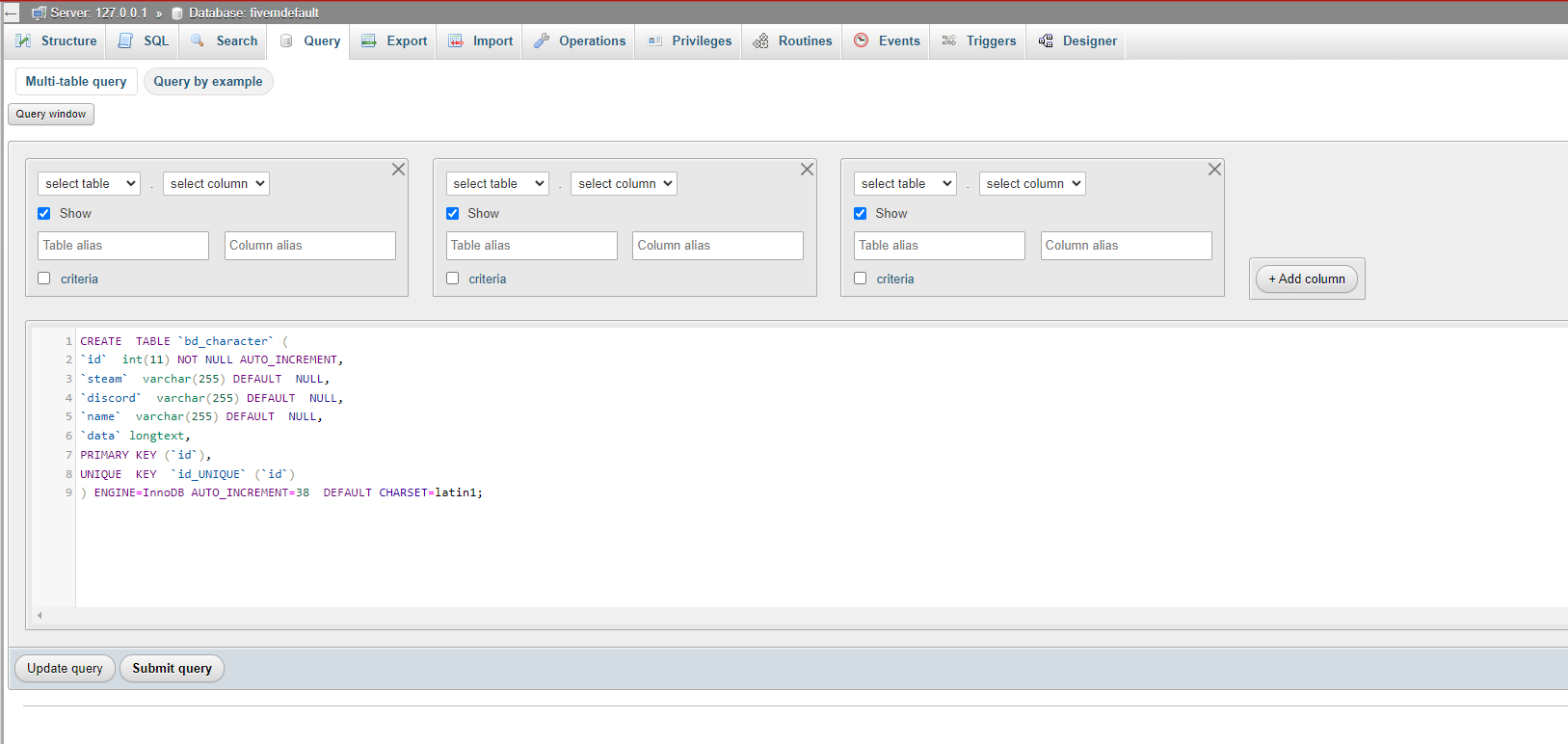1568x744 pixels.
Task: Focus first Column alias field
Action: click(310, 245)
